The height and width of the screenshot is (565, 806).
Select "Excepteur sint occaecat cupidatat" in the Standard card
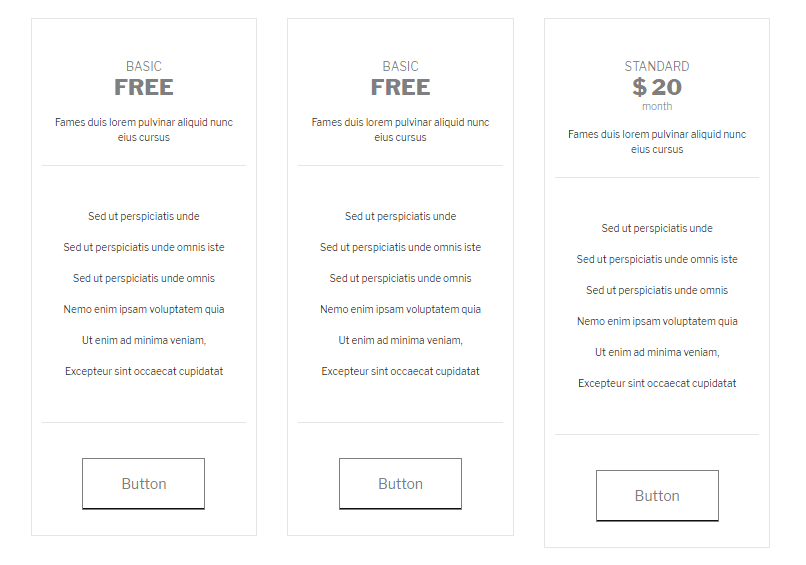(657, 383)
